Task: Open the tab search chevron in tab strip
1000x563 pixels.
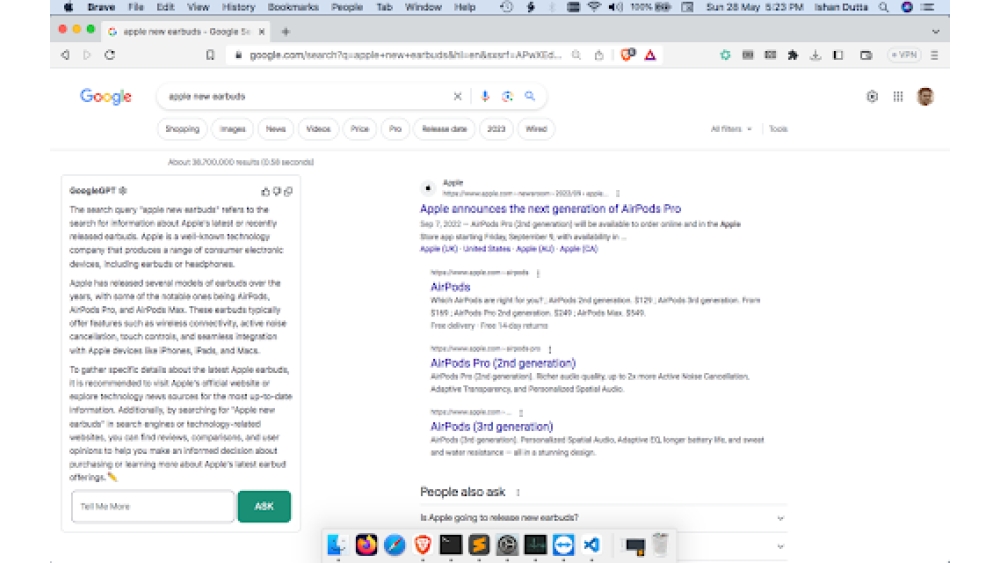Action: (936, 31)
